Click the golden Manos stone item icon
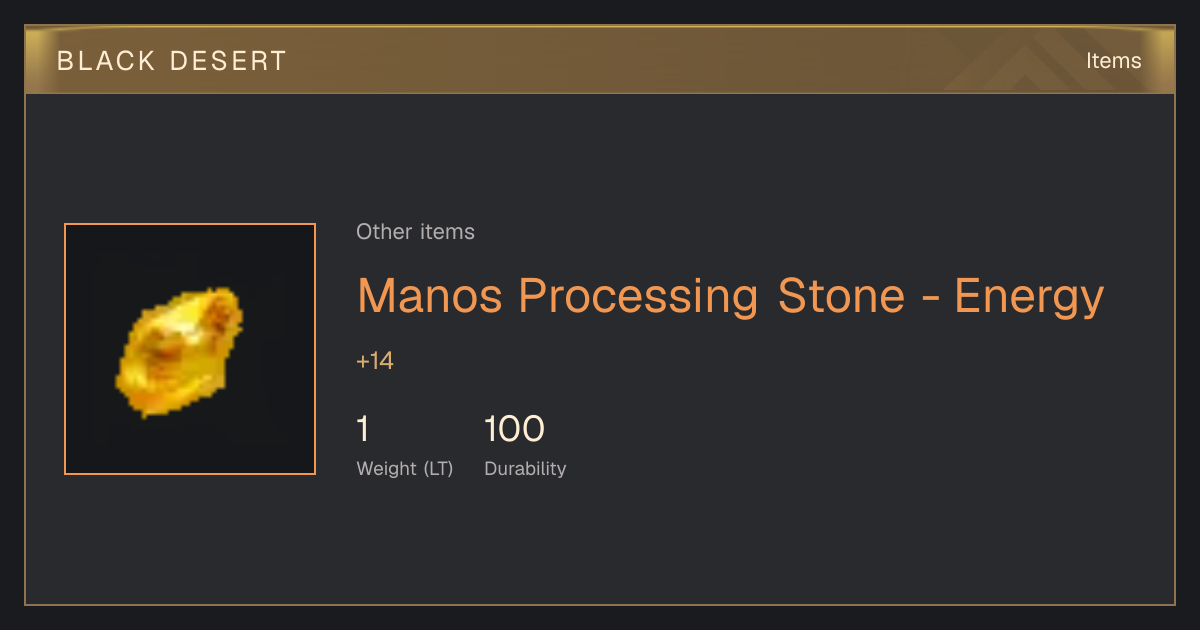The height and width of the screenshot is (630, 1200). [180, 351]
